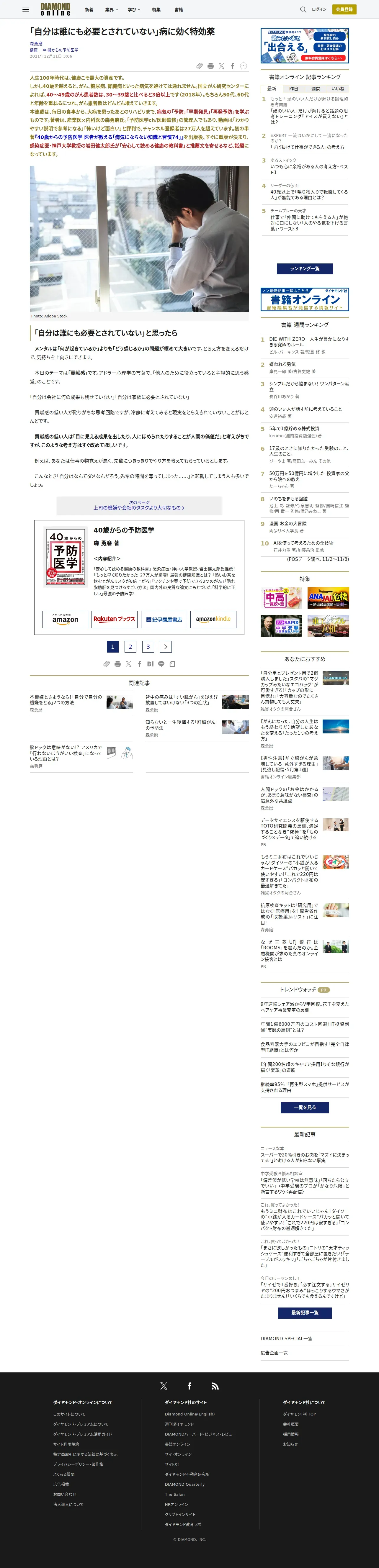The height and width of the screenshot is (1568, 379).
Task: Open the 新着 menu item
Action: point(89,10)
